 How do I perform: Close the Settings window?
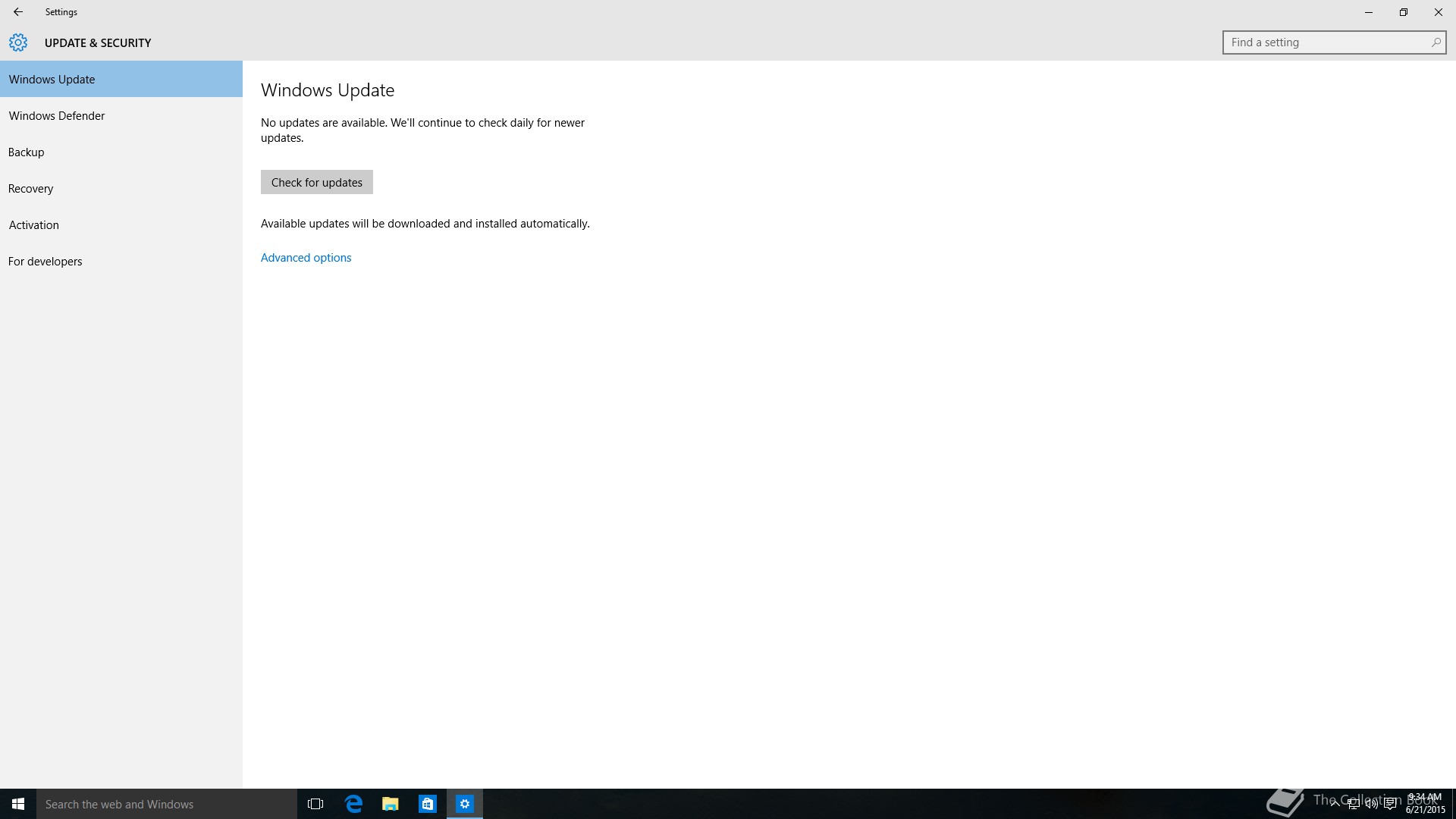[1439, 12]
